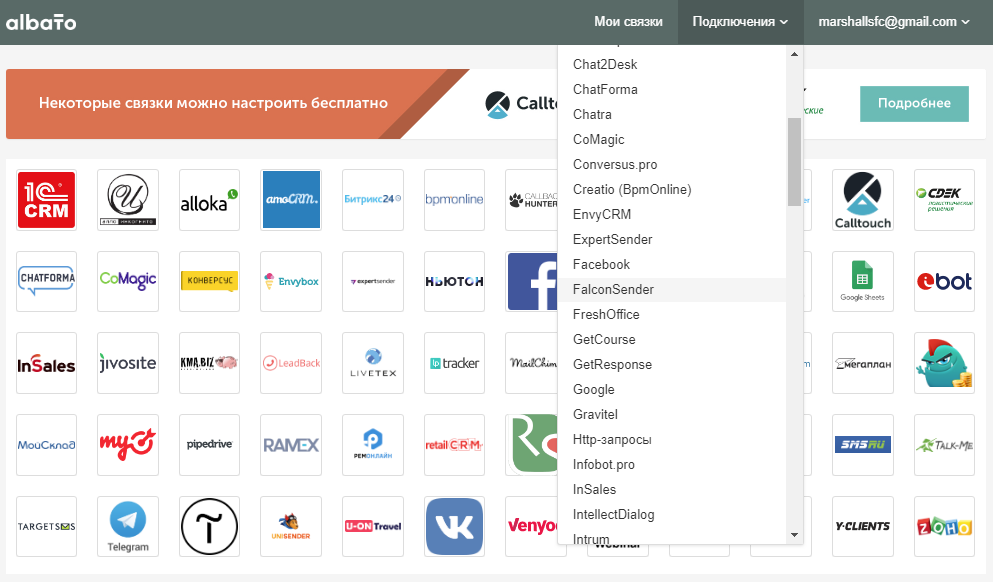Screen dimensions: 993x582
Task: Select the Y-CLIENTS tile
Action: click(x=863, y=527)
